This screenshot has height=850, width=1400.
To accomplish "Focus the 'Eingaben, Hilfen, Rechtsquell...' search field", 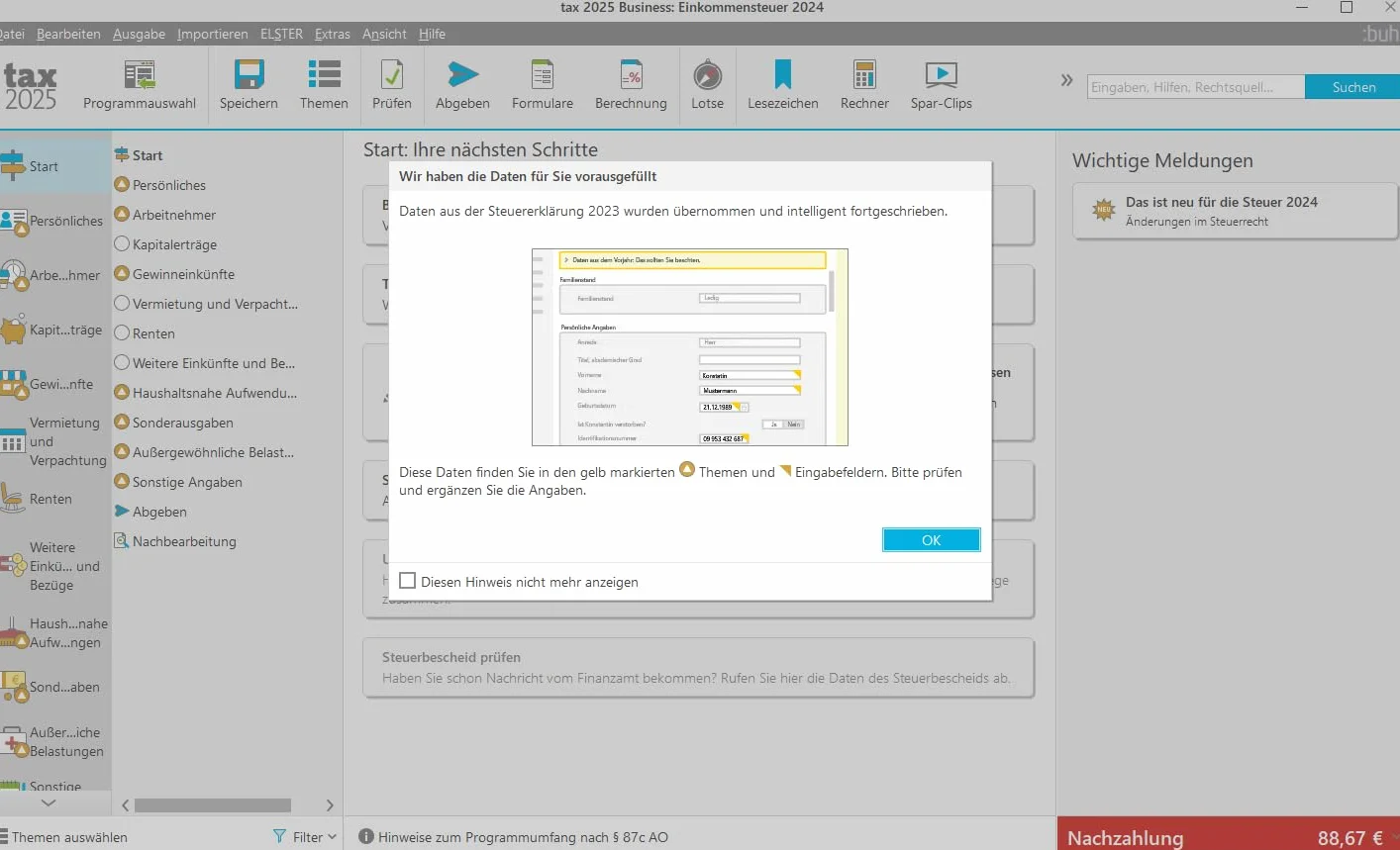I will point(1195,87).
